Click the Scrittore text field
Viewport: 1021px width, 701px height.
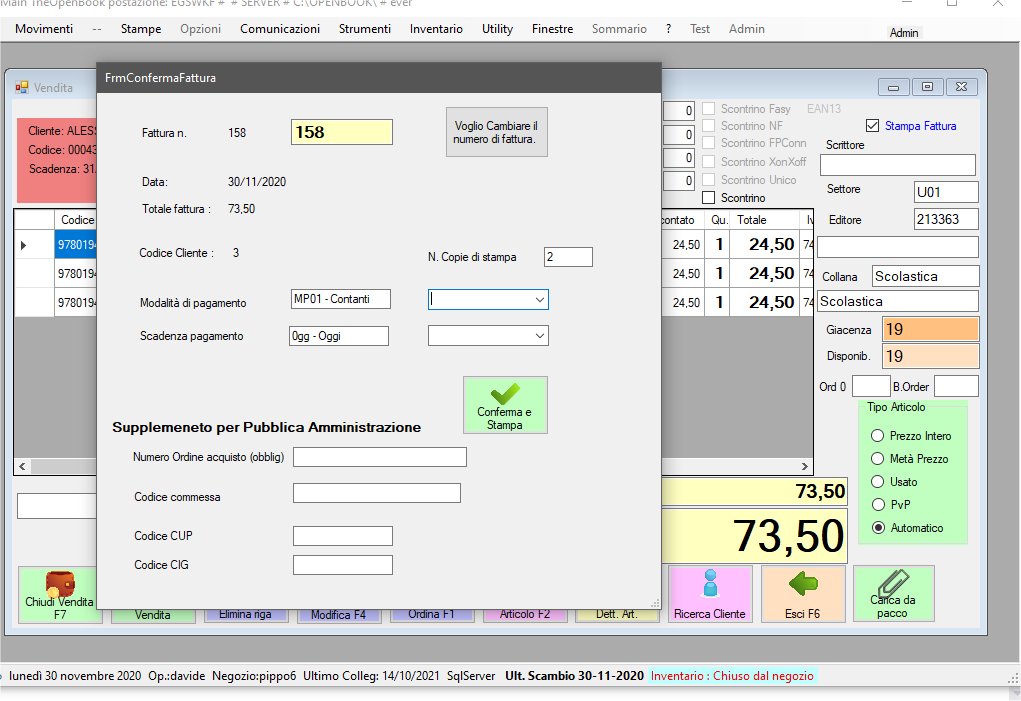click(x=898, y=165)
